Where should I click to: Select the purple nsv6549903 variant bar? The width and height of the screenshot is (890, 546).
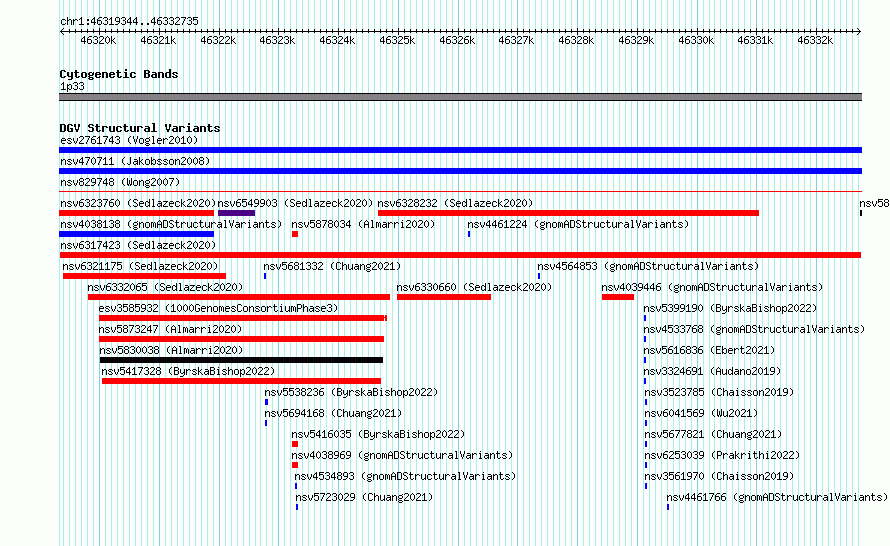(236, 213)
